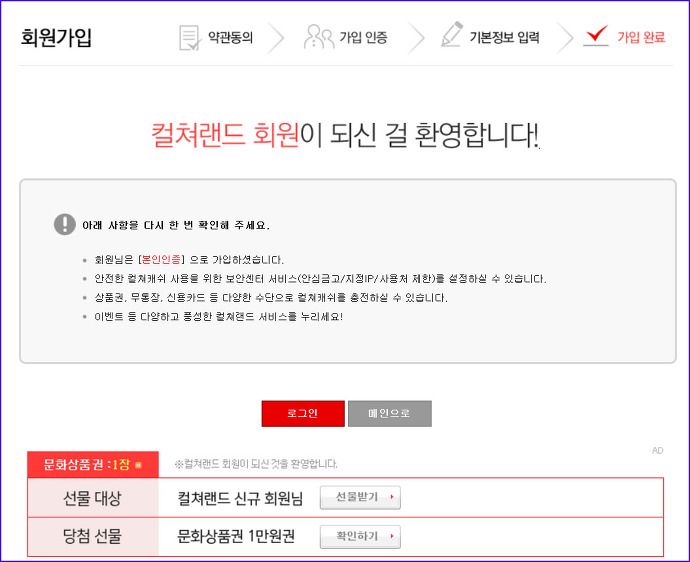
Task: Click the 가입 인증 people icon
Action: [x=319, y=37]
